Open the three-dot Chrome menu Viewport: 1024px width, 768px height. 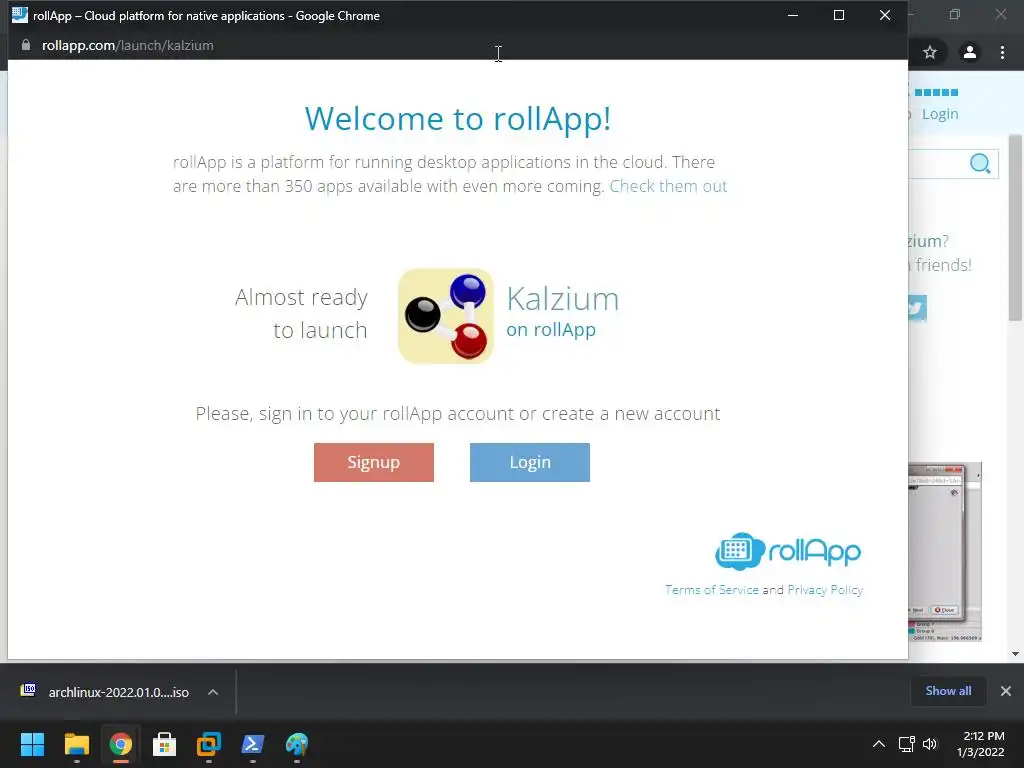(x=1002, y=52)
